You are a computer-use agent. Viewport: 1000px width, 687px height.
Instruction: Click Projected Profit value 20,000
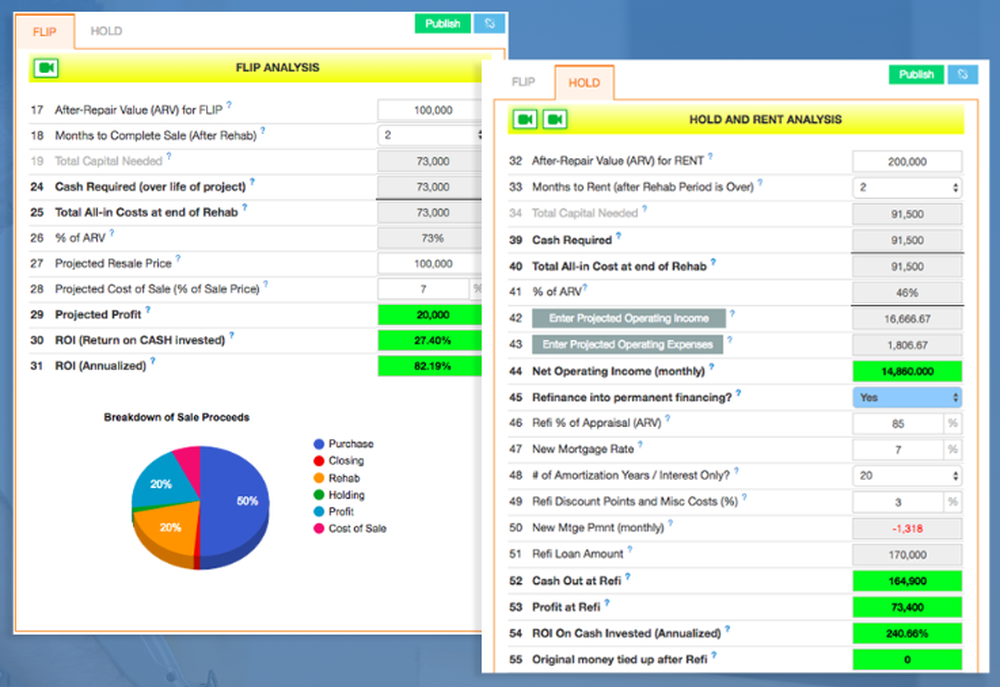(x=430, y=314)
